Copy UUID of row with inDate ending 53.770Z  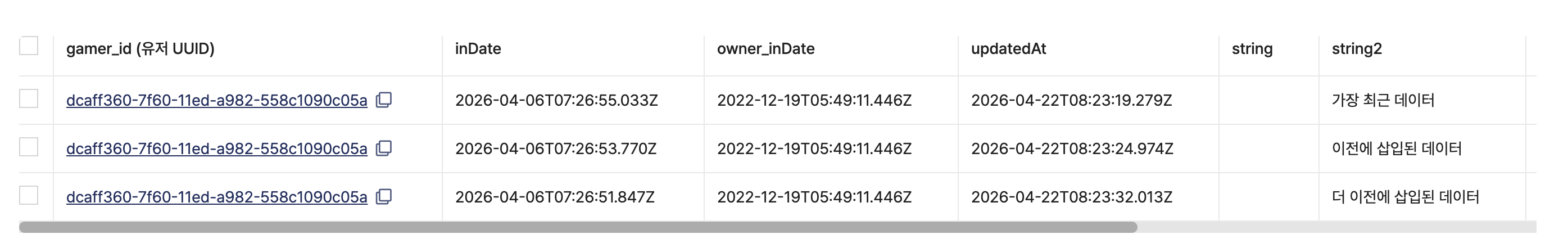pyautogui.click(x=383, y=148)
